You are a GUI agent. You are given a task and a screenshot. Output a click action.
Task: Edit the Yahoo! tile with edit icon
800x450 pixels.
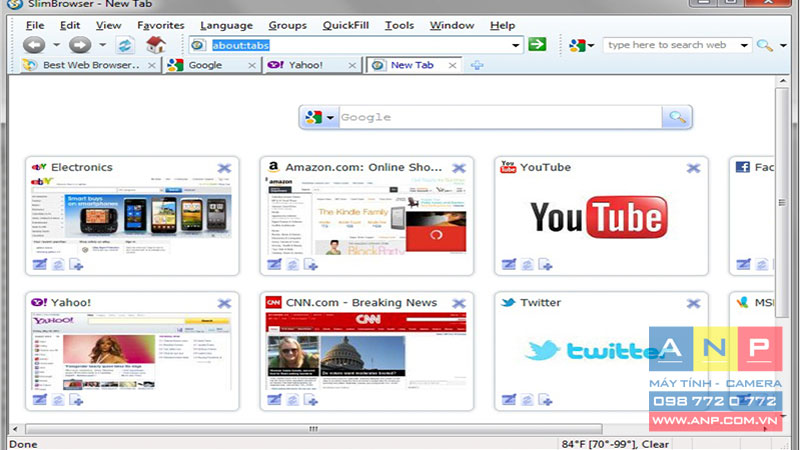[x=39, y=399]
